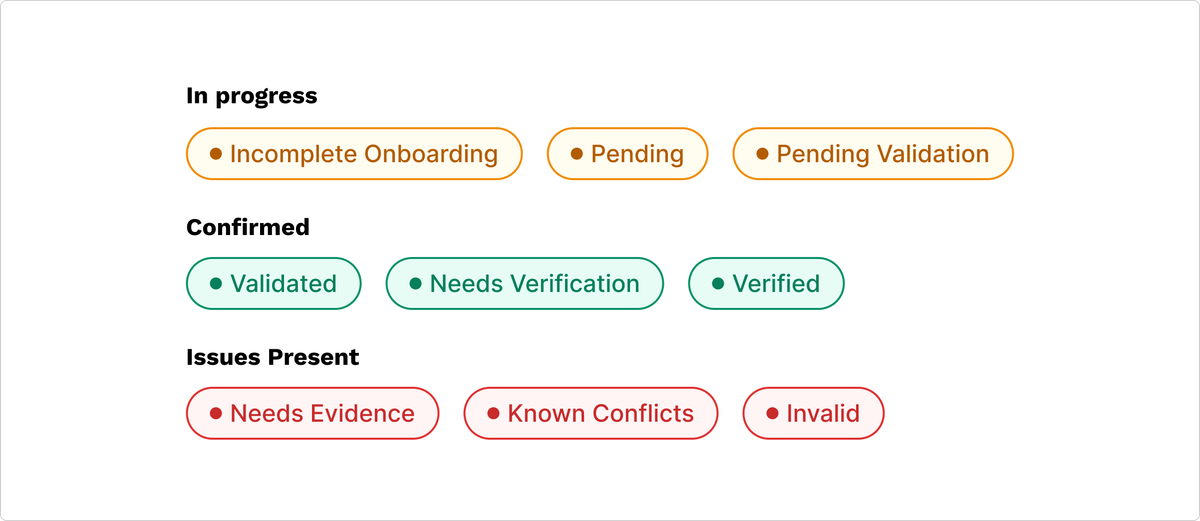Choose the green Verified badge

(766, 284)
